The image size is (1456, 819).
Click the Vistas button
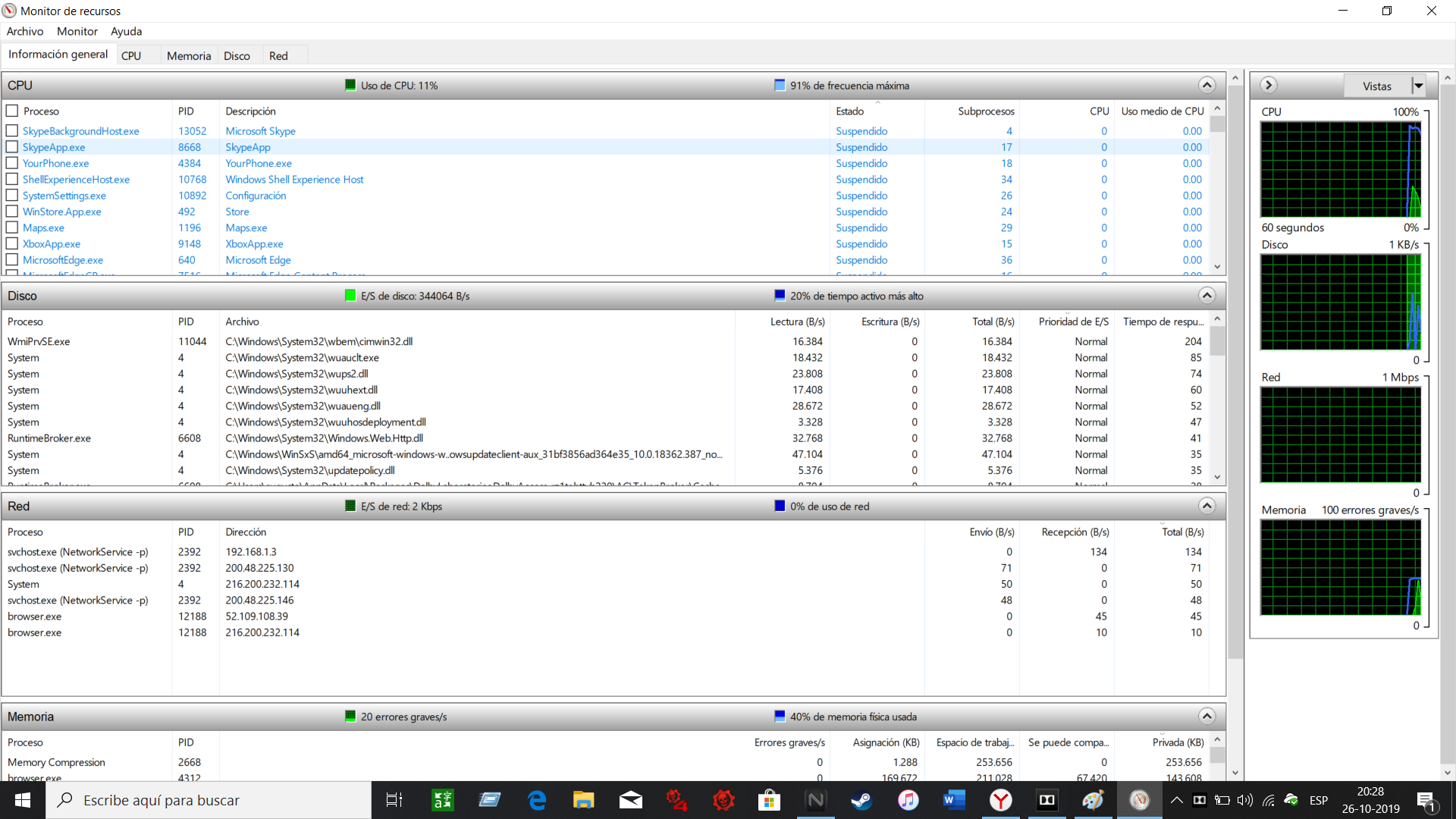(x=1376, y=86)
